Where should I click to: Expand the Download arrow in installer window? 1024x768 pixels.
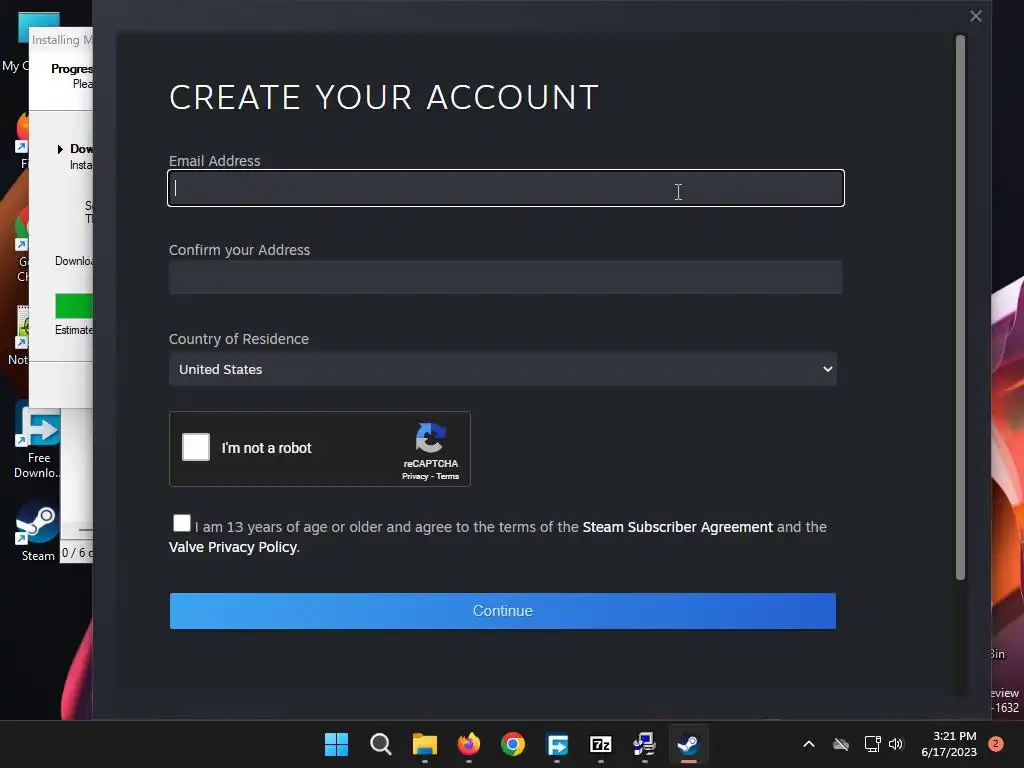coord(60,150)
